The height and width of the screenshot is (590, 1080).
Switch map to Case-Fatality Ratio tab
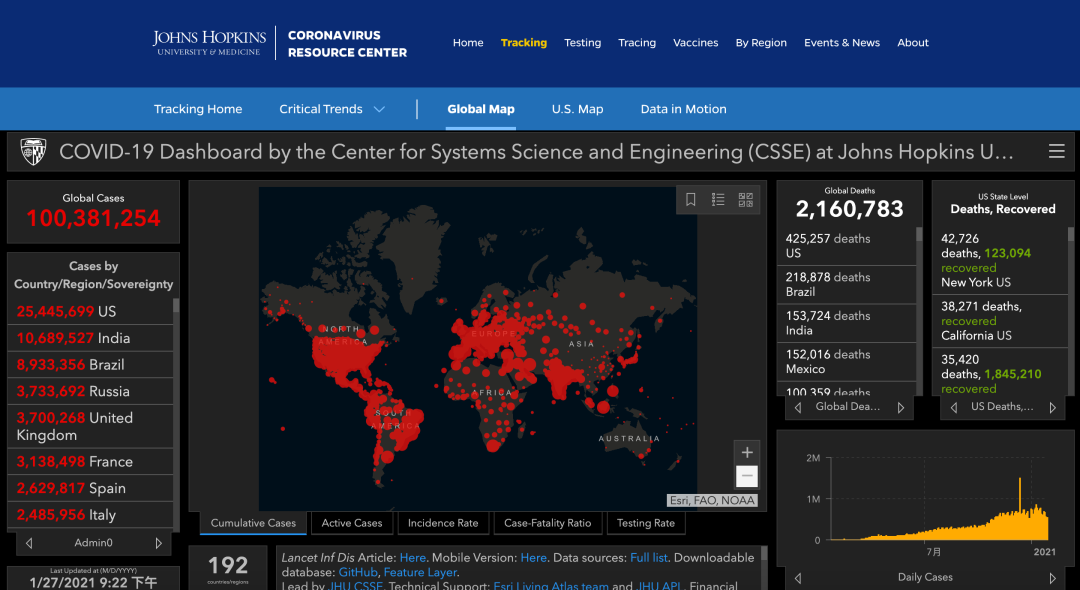pos(548,523)
